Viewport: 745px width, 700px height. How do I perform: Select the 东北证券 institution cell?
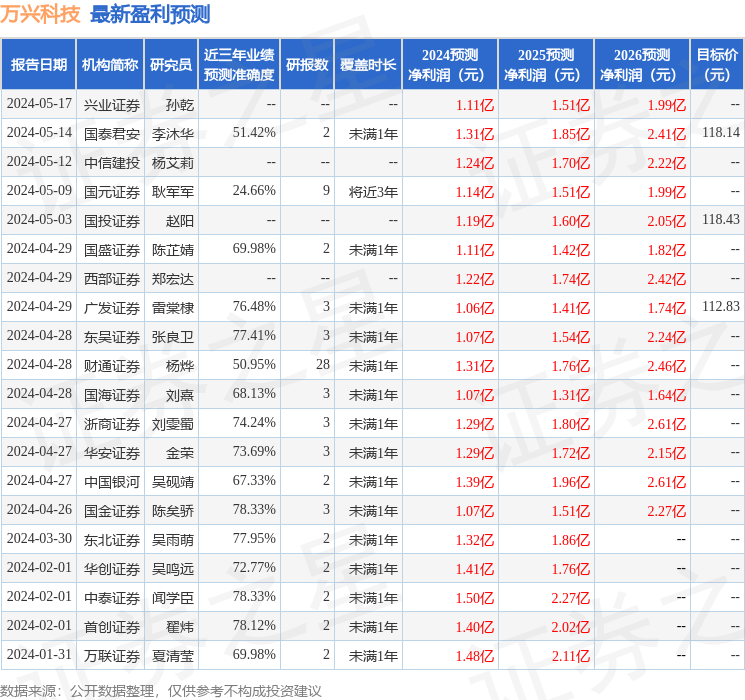click(x=112, y=540)
